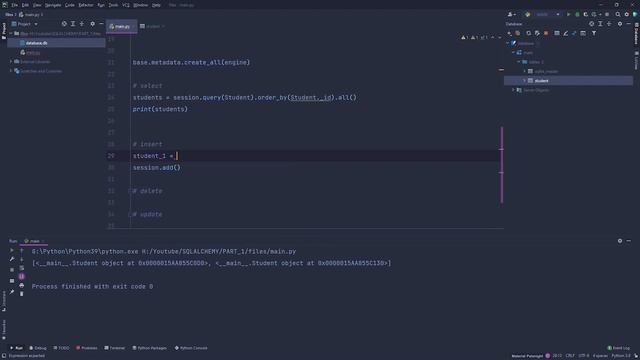This screenshot has height=360, width=640.
Task: Expand External Libraries node
Action: (x=11, y=62)
